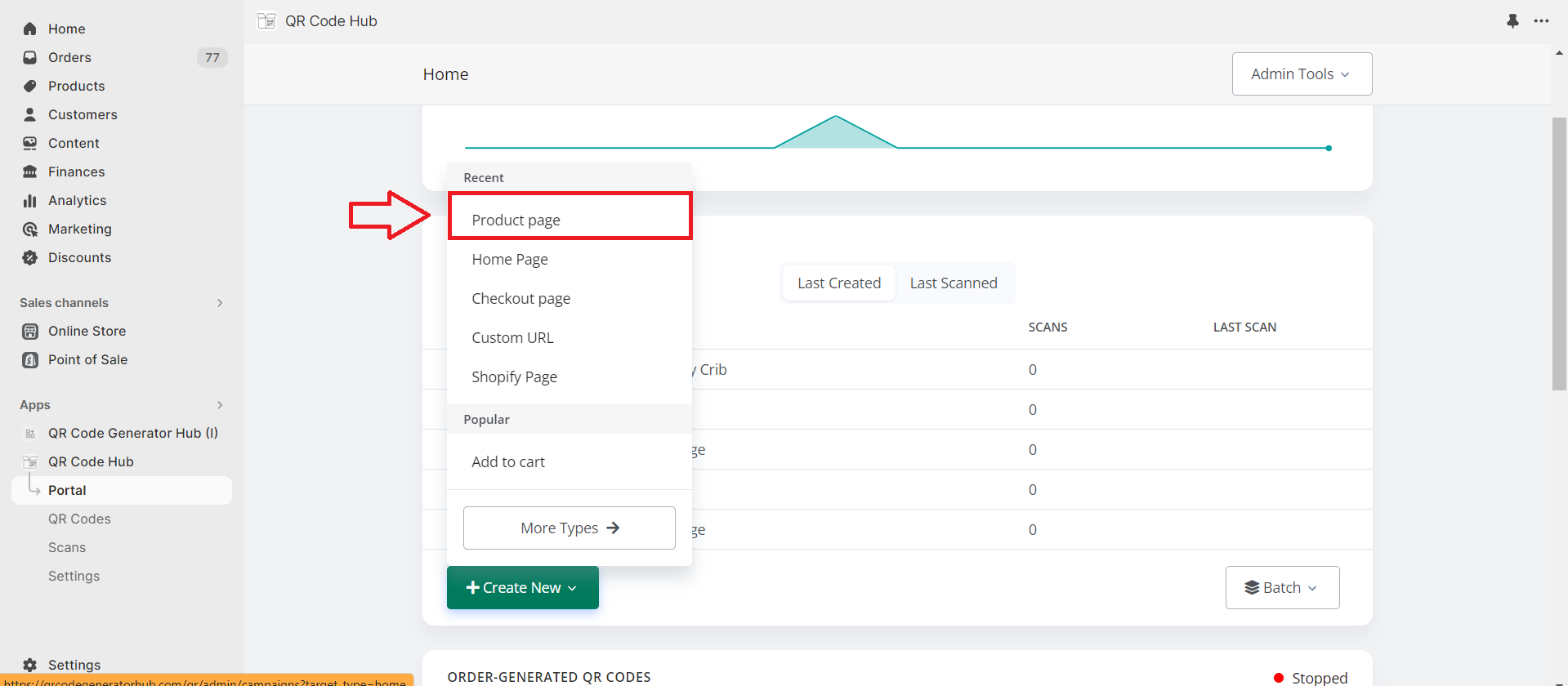Click the chart's end data point
This screenshot has width=1568, height=686.
(1329, 148)
